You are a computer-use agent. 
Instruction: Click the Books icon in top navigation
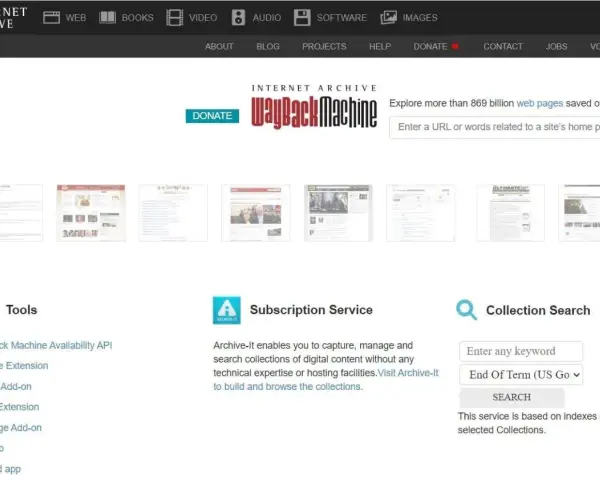click(x=107, y=18)
